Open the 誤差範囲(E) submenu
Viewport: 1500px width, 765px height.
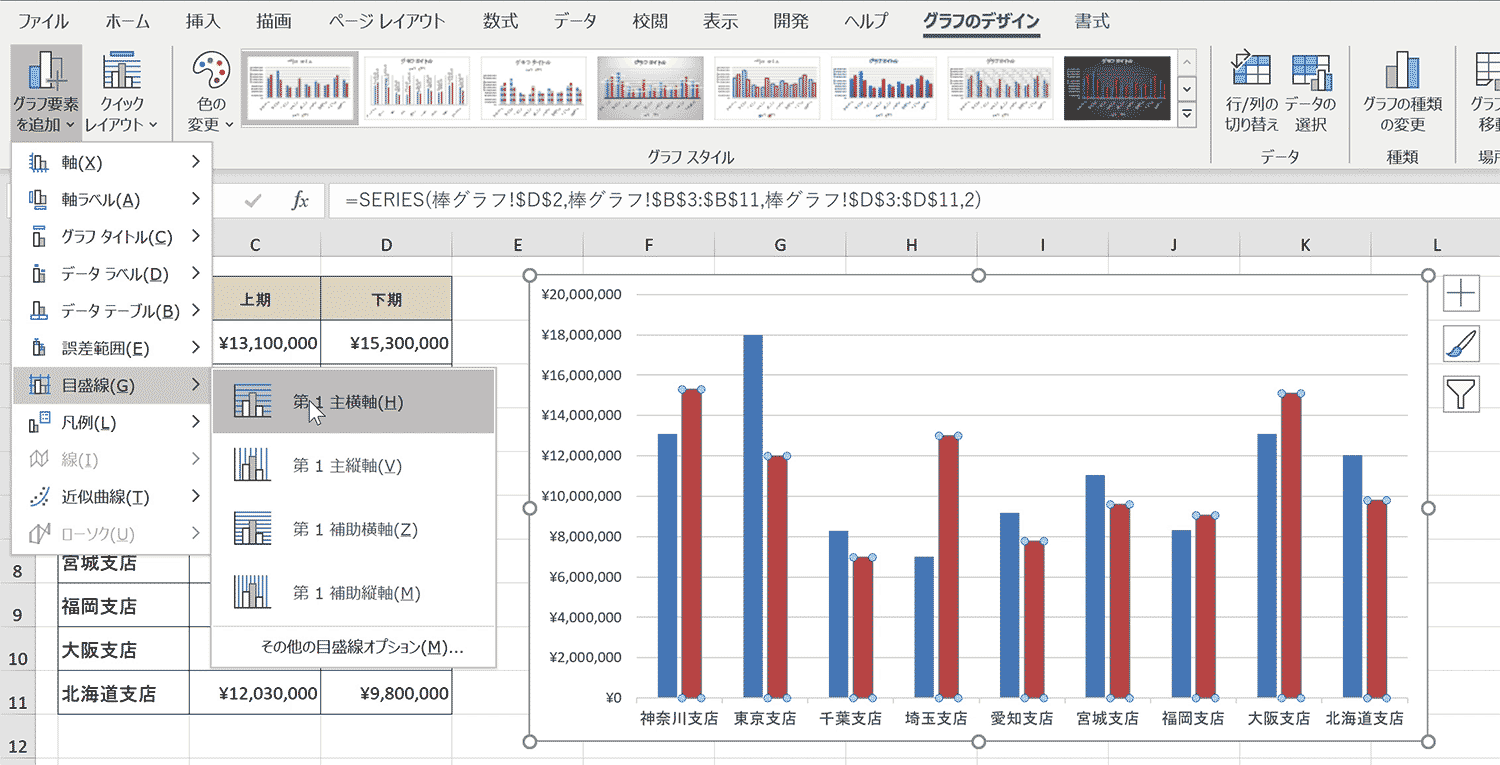(x=112, y=348)
